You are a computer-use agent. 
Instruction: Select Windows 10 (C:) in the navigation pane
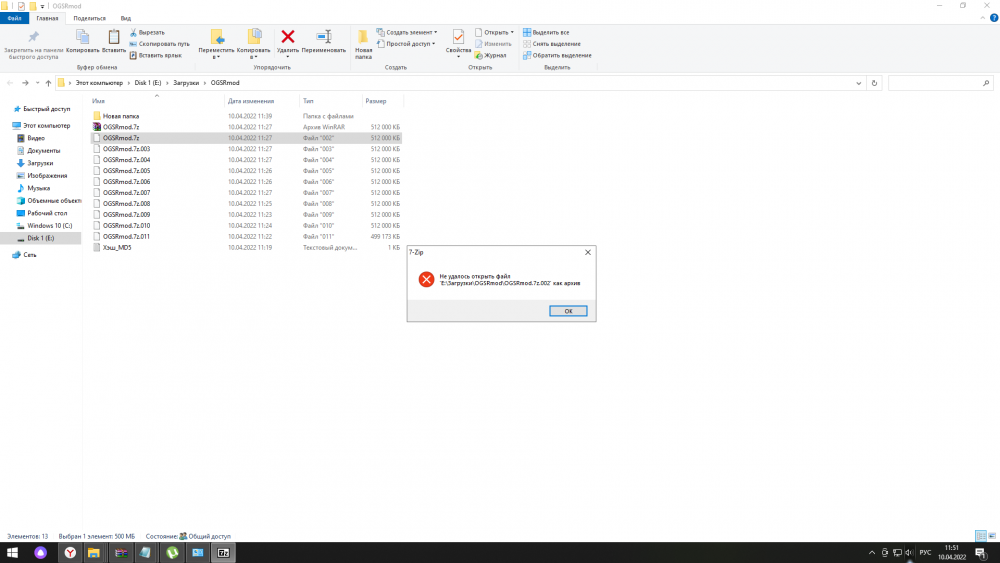[49, 225]
